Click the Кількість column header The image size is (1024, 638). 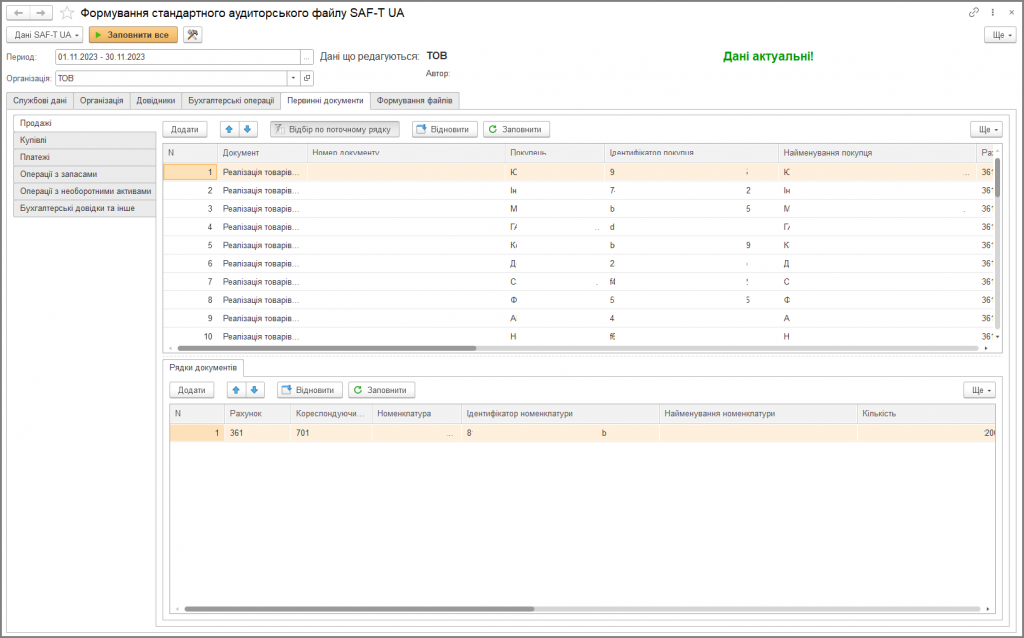coord(926,413)
